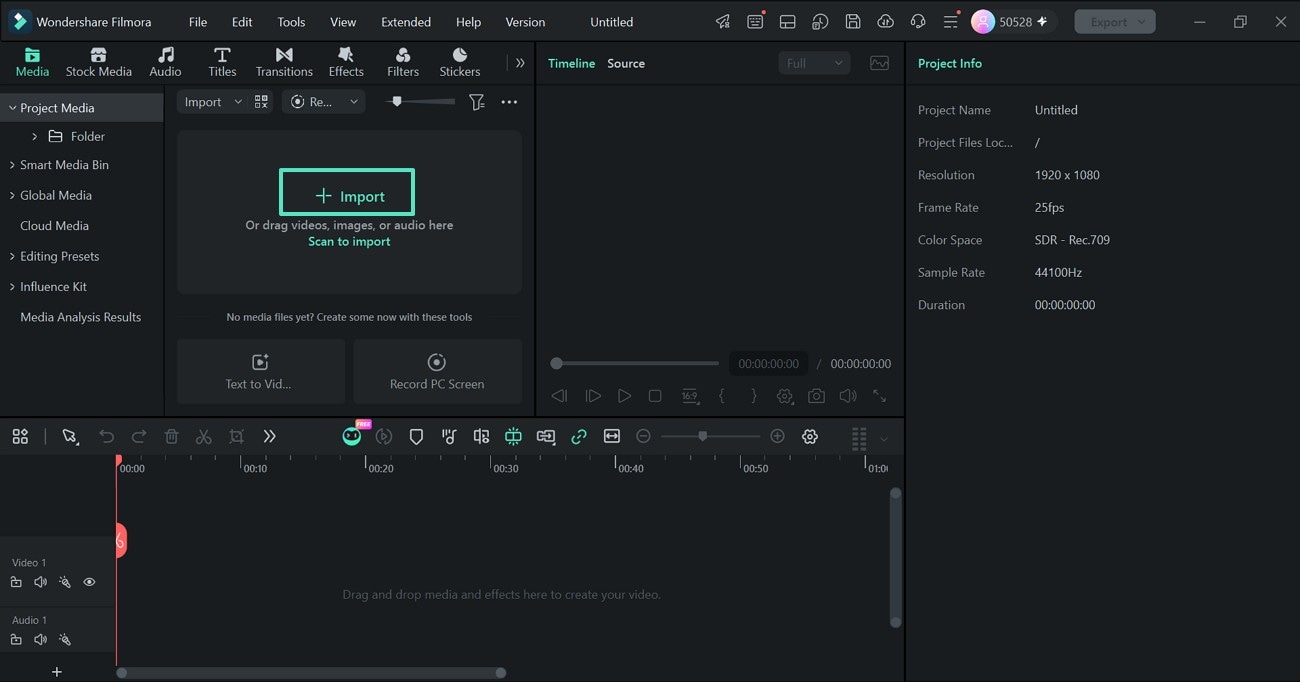Switch to the Audio tab
1300x682 pixels.
(x=165, y=62)
